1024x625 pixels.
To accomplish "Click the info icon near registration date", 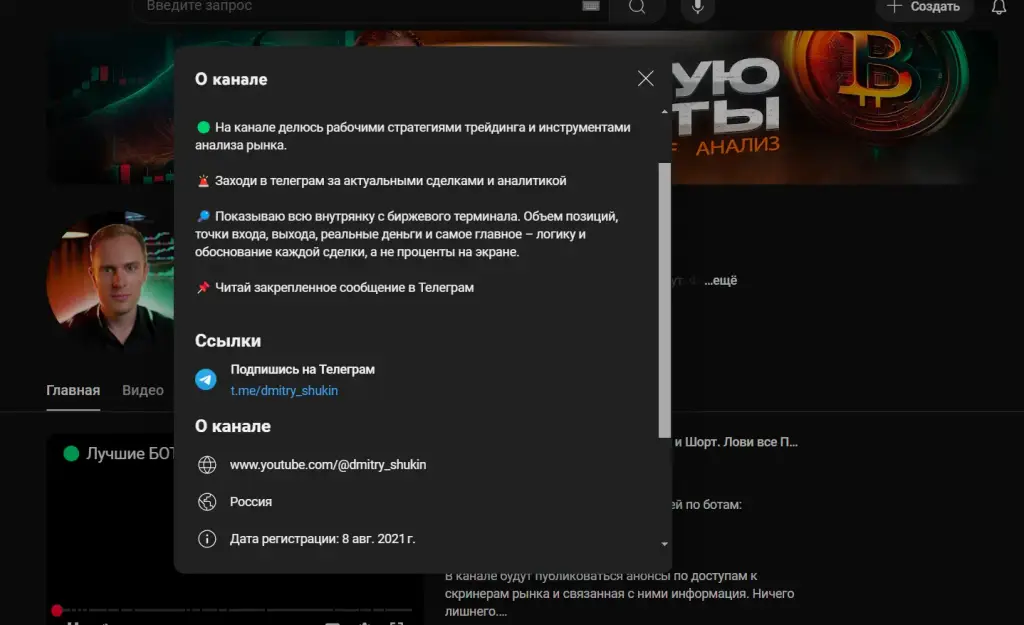I will click(207, 539).
